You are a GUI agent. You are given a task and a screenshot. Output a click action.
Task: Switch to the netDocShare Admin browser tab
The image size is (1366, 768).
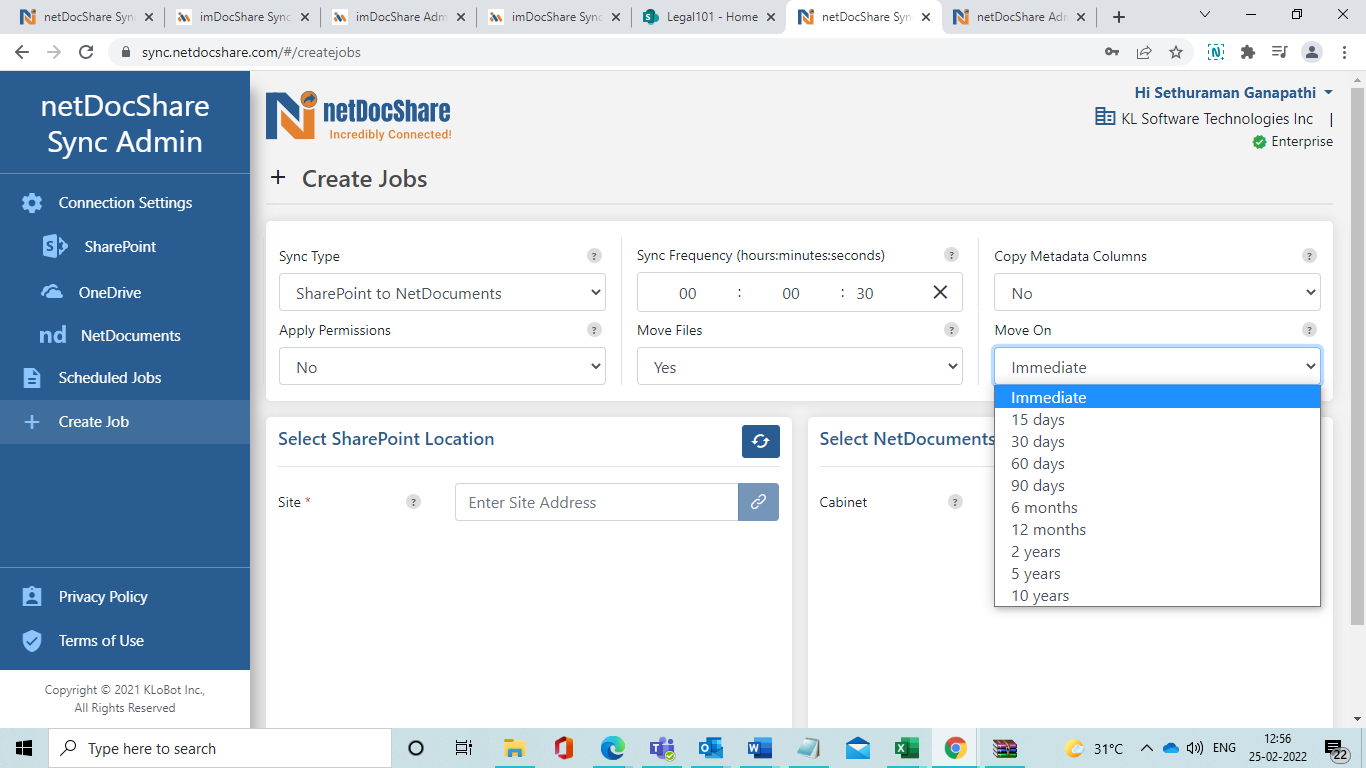point(1020,17)
